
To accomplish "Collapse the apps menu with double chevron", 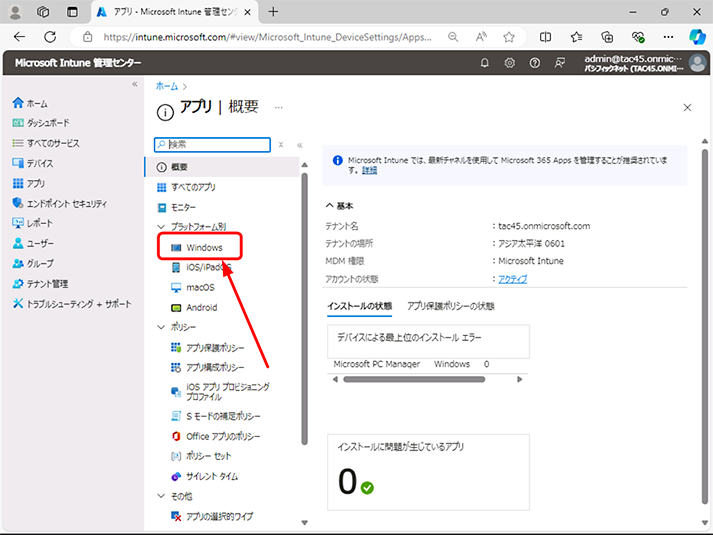I will (x=300, y=145).
